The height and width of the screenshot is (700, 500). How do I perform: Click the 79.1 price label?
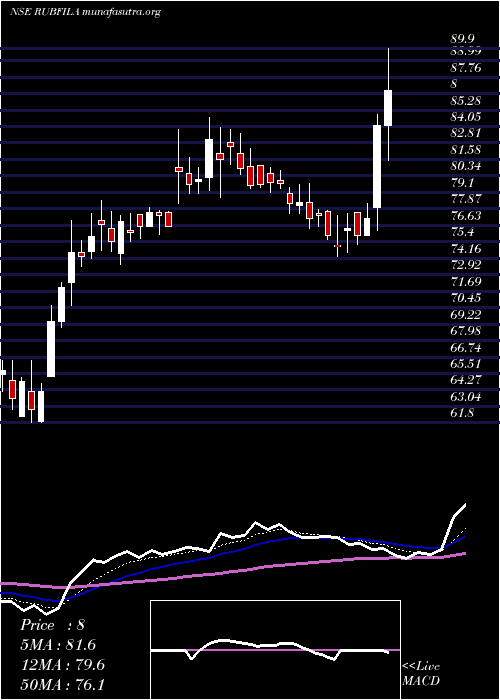[463, 183]
